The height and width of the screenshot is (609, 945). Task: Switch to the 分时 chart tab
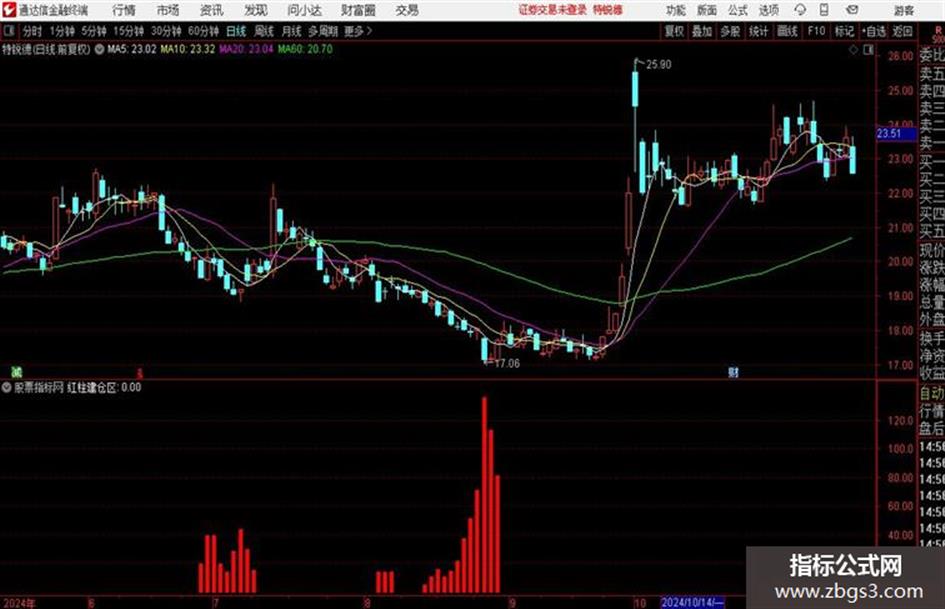point(33,31)
